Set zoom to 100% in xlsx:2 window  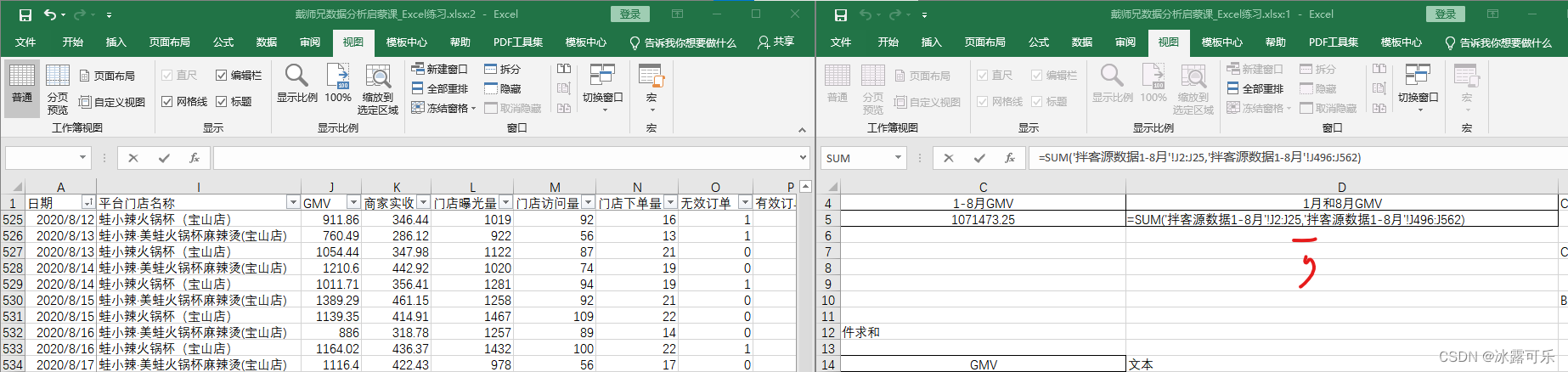pyautogui.click(x=338, y=83)
